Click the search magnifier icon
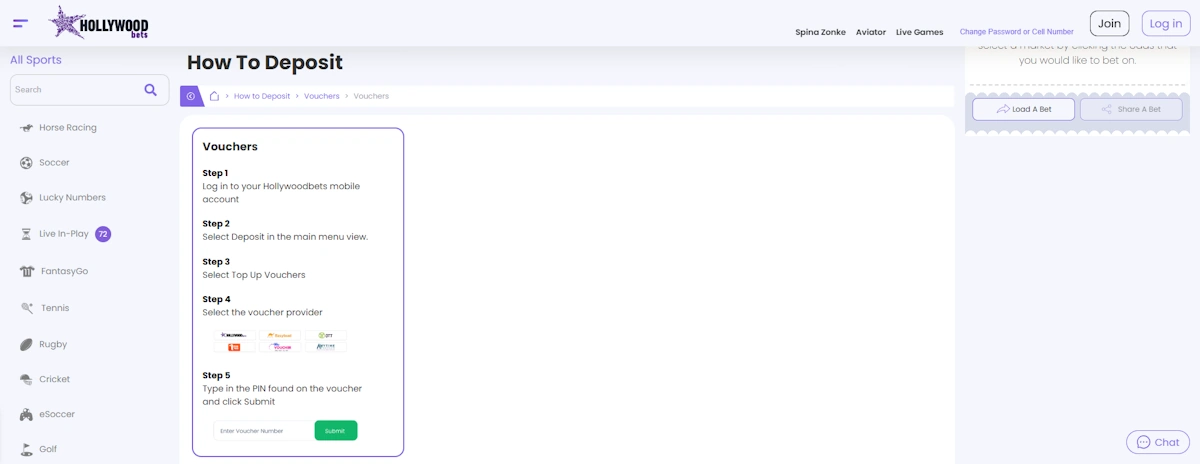This screenshot has width=1200, height=464. [x=151, y=90]
